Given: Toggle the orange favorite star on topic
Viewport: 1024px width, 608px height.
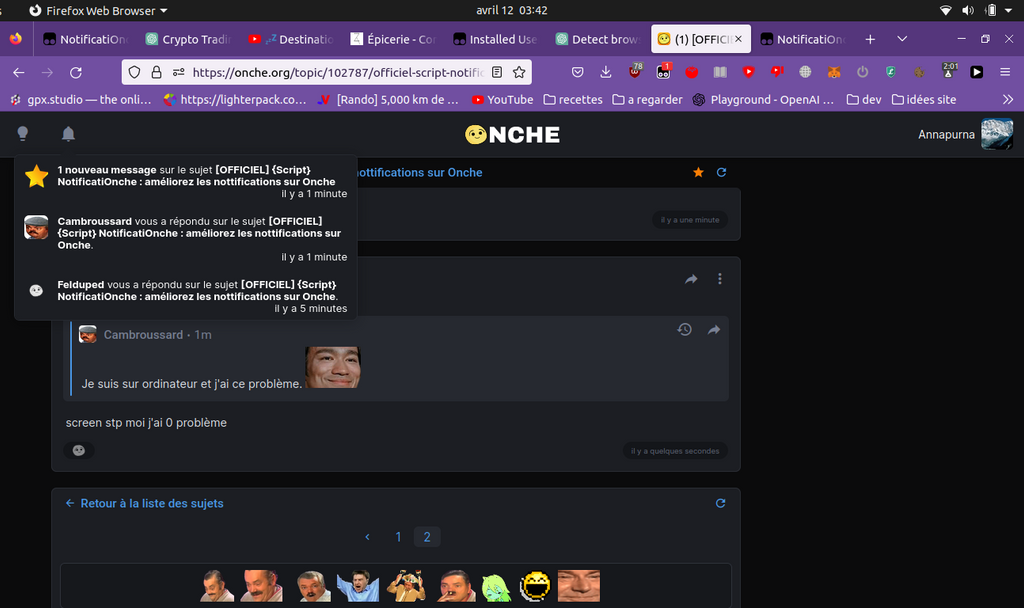Looking at the screenshot, I should [x=698, y=172].
